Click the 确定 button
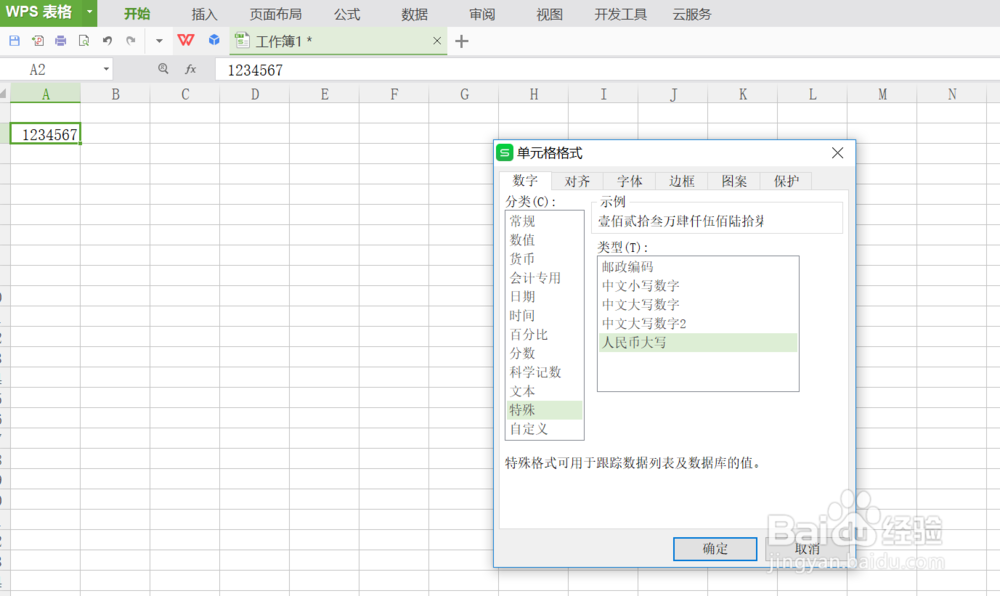The height and width of the screenshot is (596, 1000). coord(715,549)
